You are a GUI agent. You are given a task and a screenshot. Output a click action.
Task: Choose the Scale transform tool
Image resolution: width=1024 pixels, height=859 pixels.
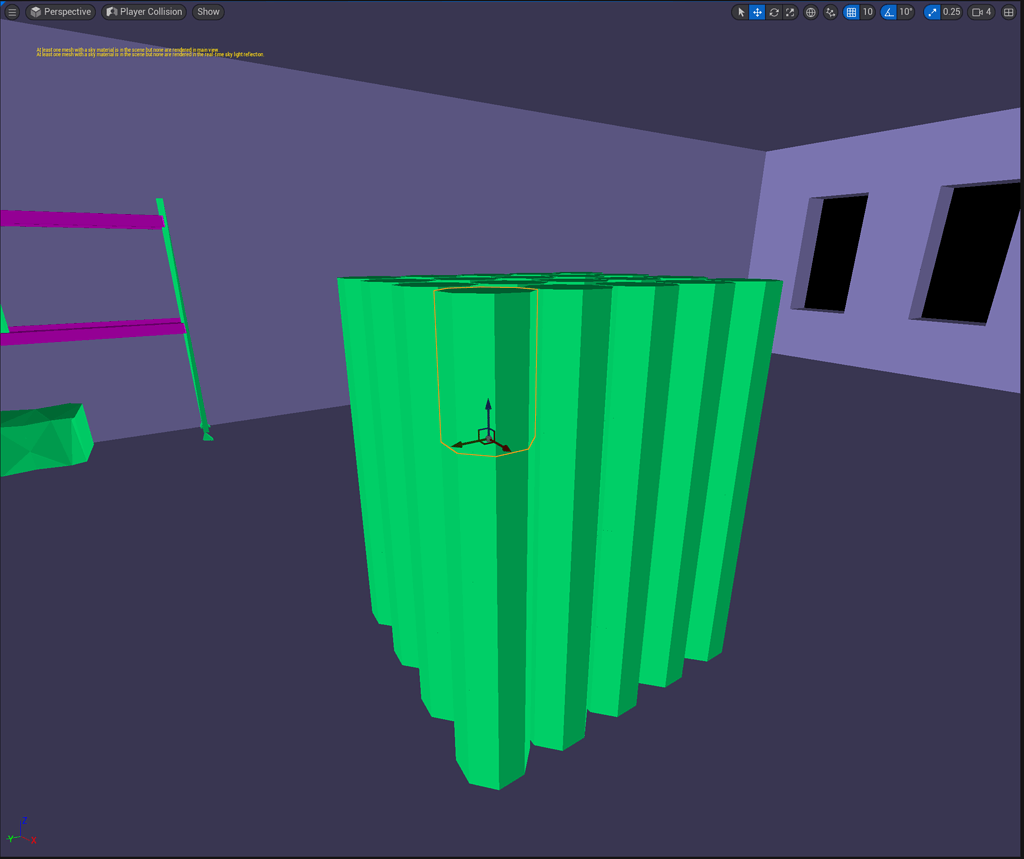[789, 12]
